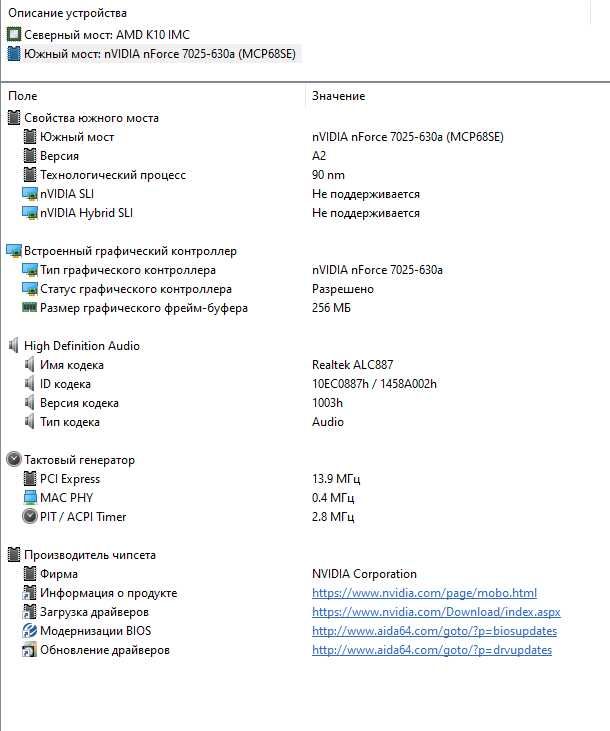Click the icon beside 'Загрузка драйверов'
Image resolution: width=610 pixels, height=731 pixels.
(29, 612)
